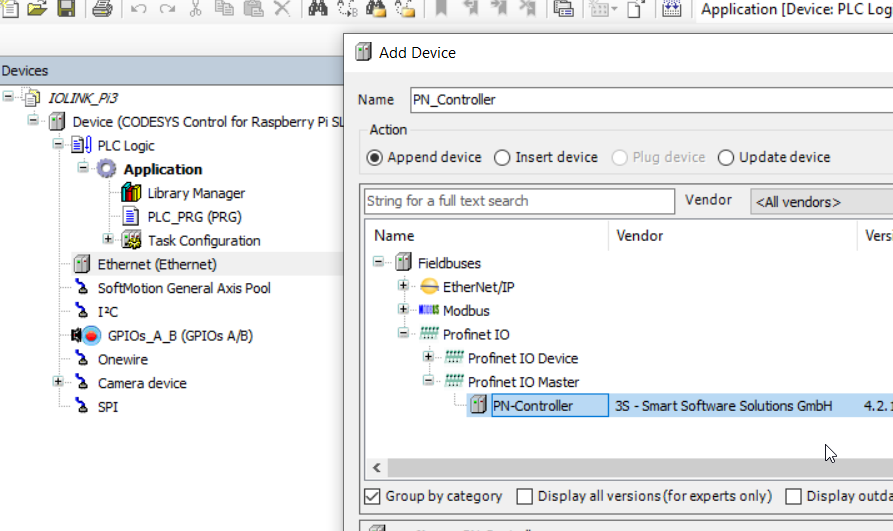Collapse the Application node in tree
This screenshot has width=893, height=531.
pos(83,168)
